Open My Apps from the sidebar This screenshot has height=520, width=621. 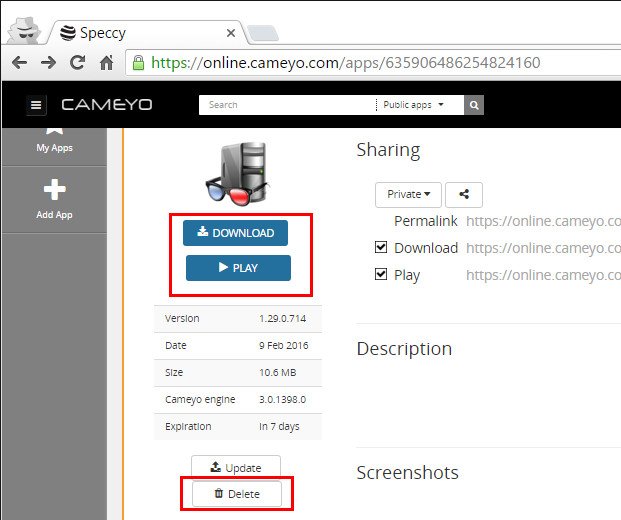(54, 139)
